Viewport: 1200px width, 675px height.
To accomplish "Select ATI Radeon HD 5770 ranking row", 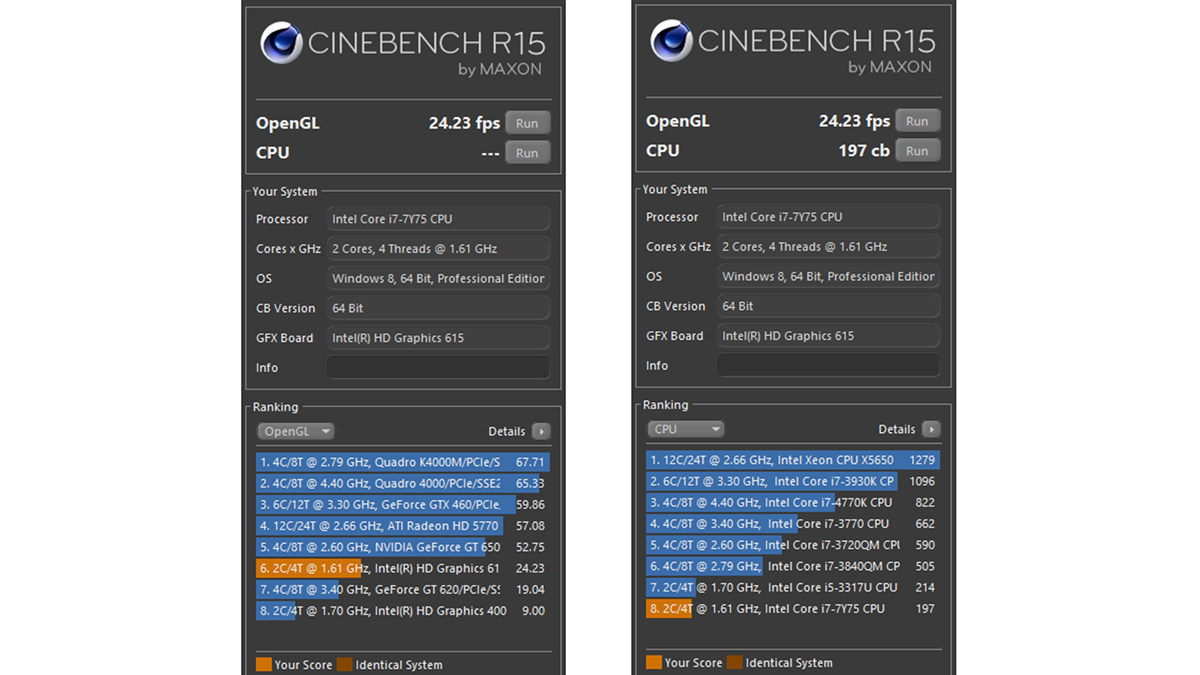I will click(x=403, y=525).
